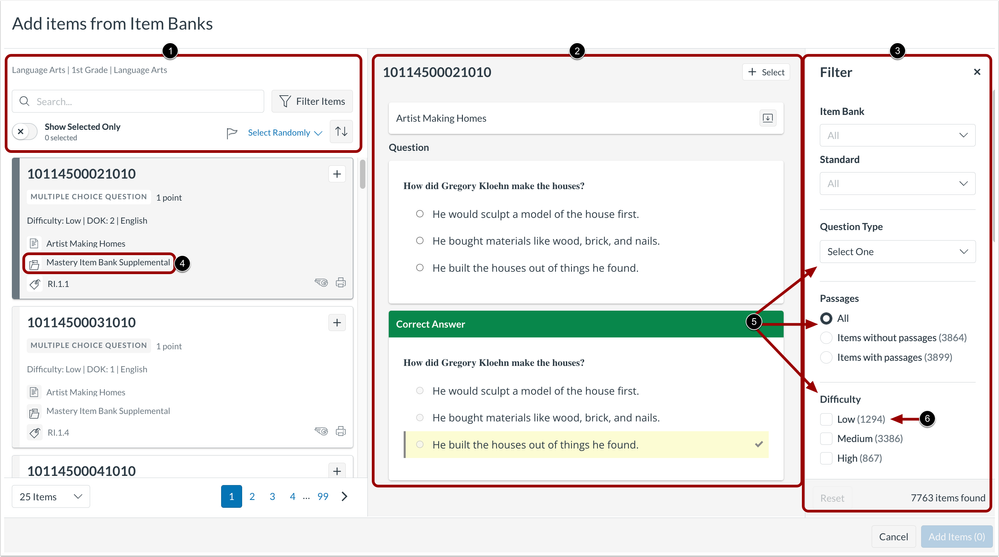
Task: Choose first question answer about sculpting a model
Action: (x=420, y=214)
